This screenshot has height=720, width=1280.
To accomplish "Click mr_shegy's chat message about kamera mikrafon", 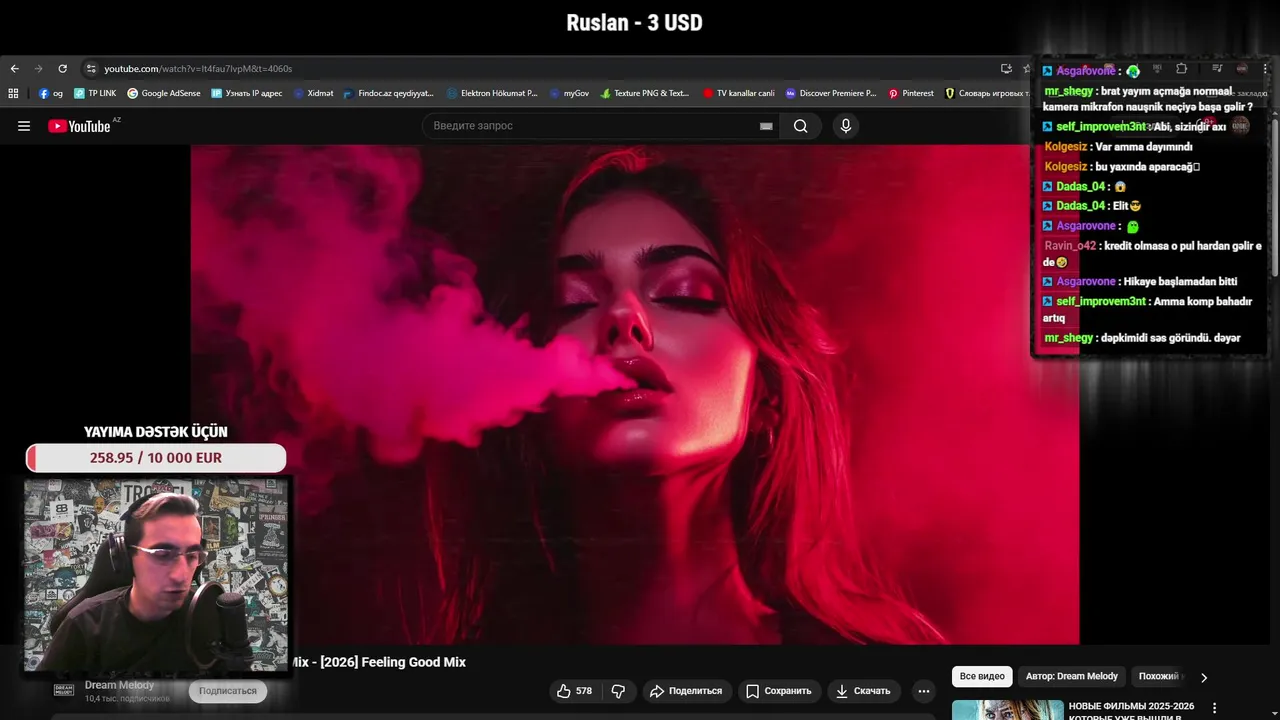I will (1149, 99).
